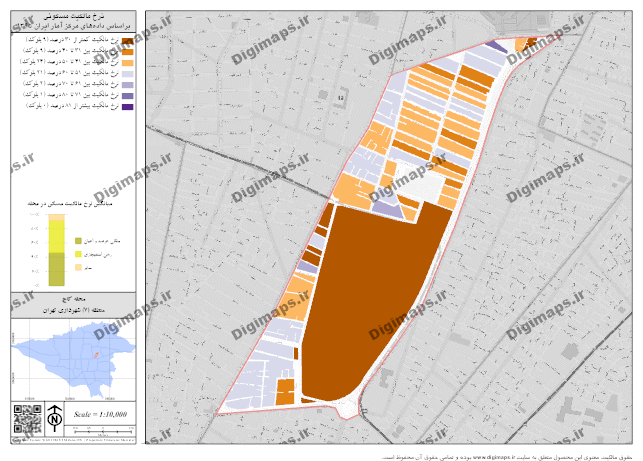This screenshot has width=643, height=461.
Task: Click the number 12 label on the map
Action: pos(340,98)
